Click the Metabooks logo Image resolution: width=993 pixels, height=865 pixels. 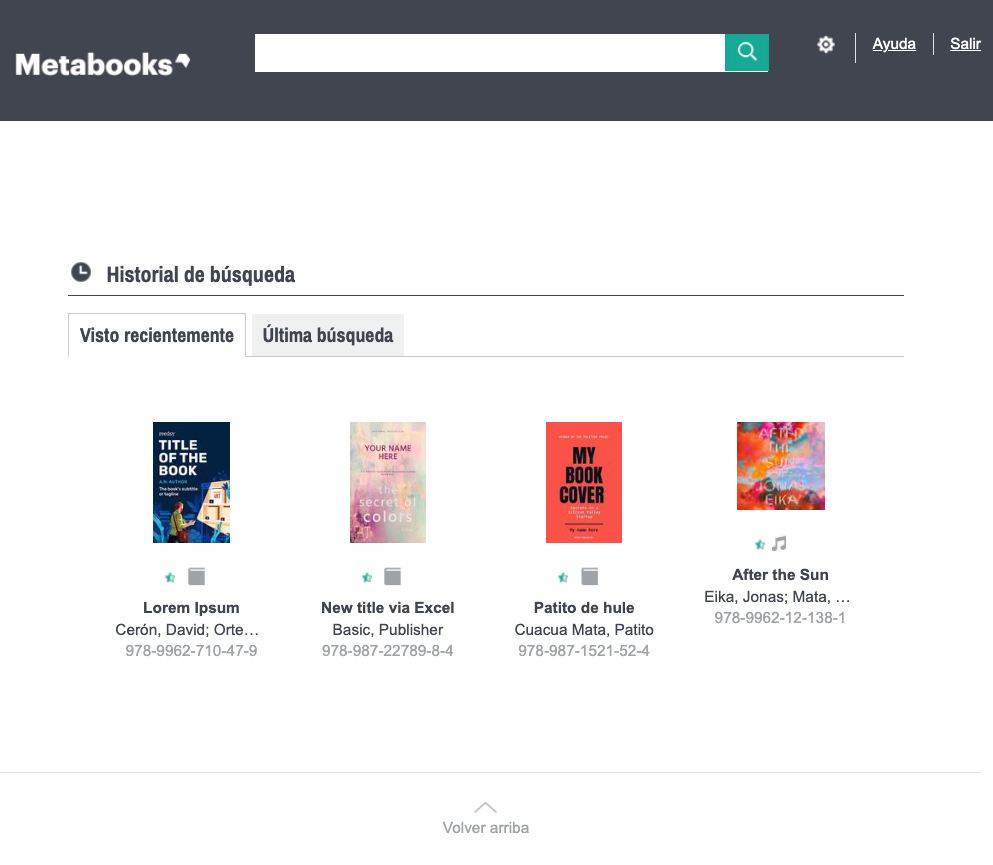[x=102, y=64]
